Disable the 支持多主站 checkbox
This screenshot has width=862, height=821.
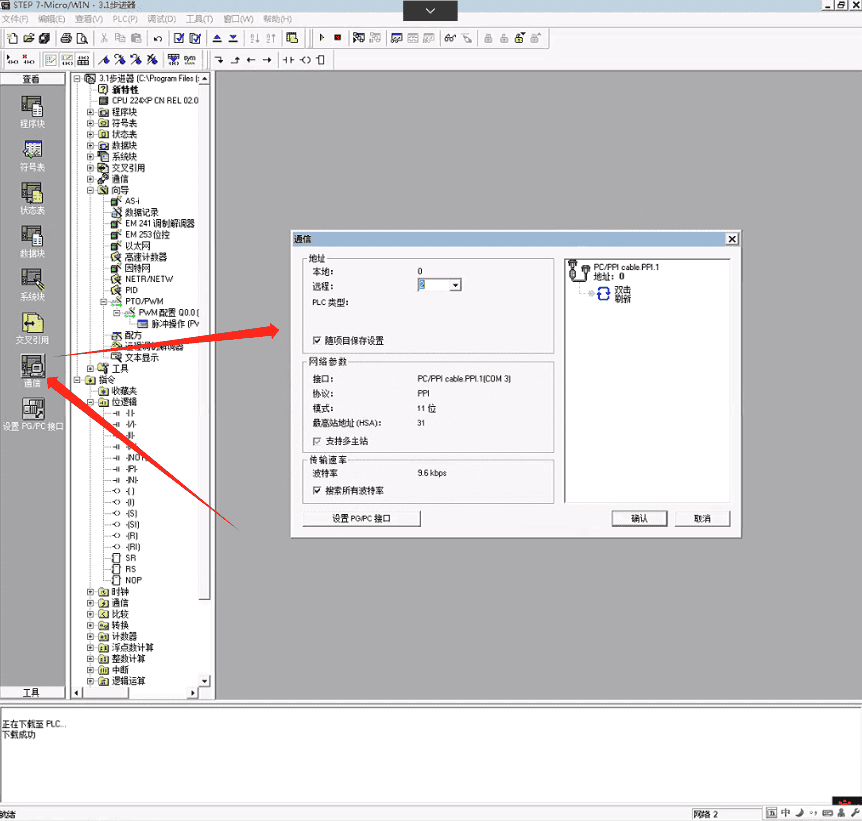315,442
